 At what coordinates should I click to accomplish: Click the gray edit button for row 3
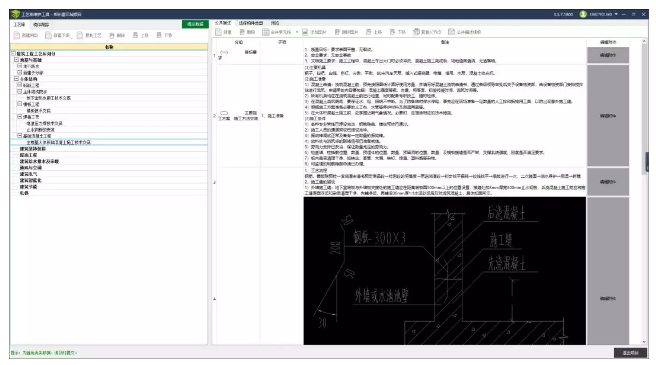608,182
